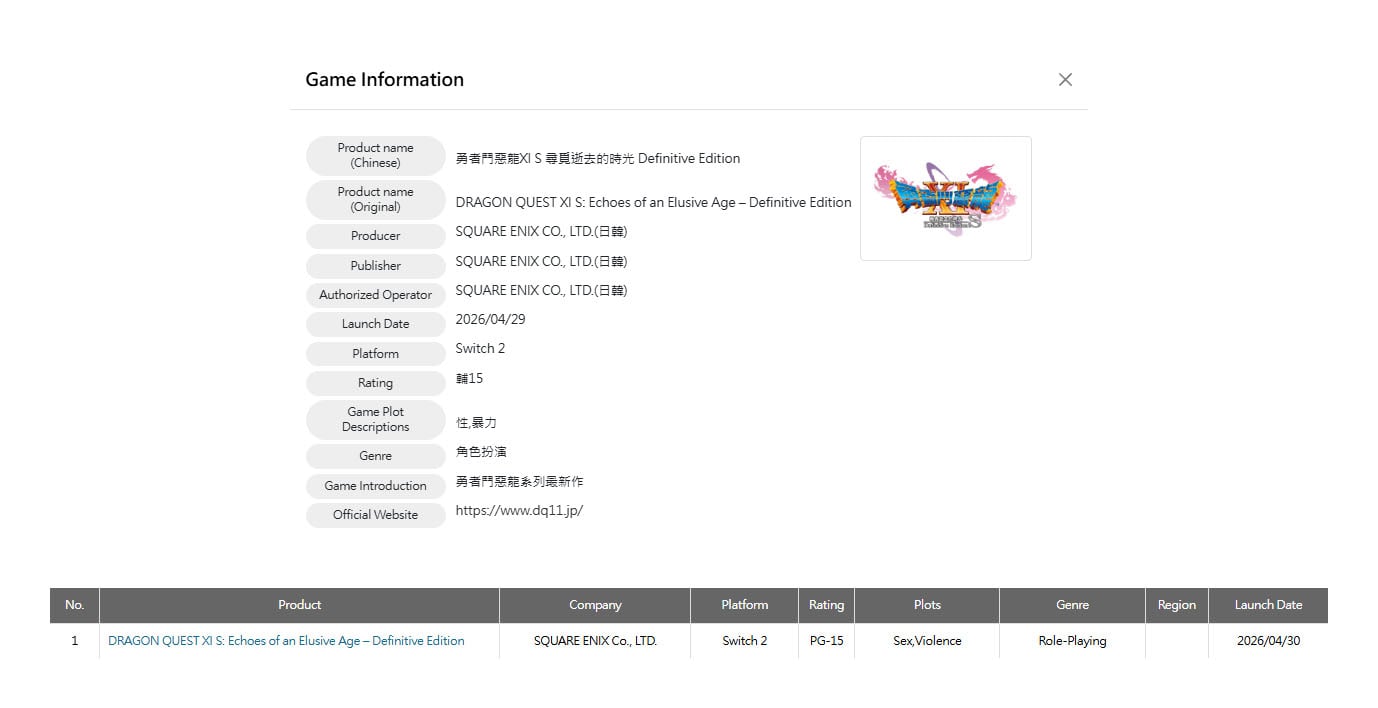The width and height of the screenshot is (1378, 708).
Task: Open the DRAGON QUEST XI S product link
Action: 285,640
